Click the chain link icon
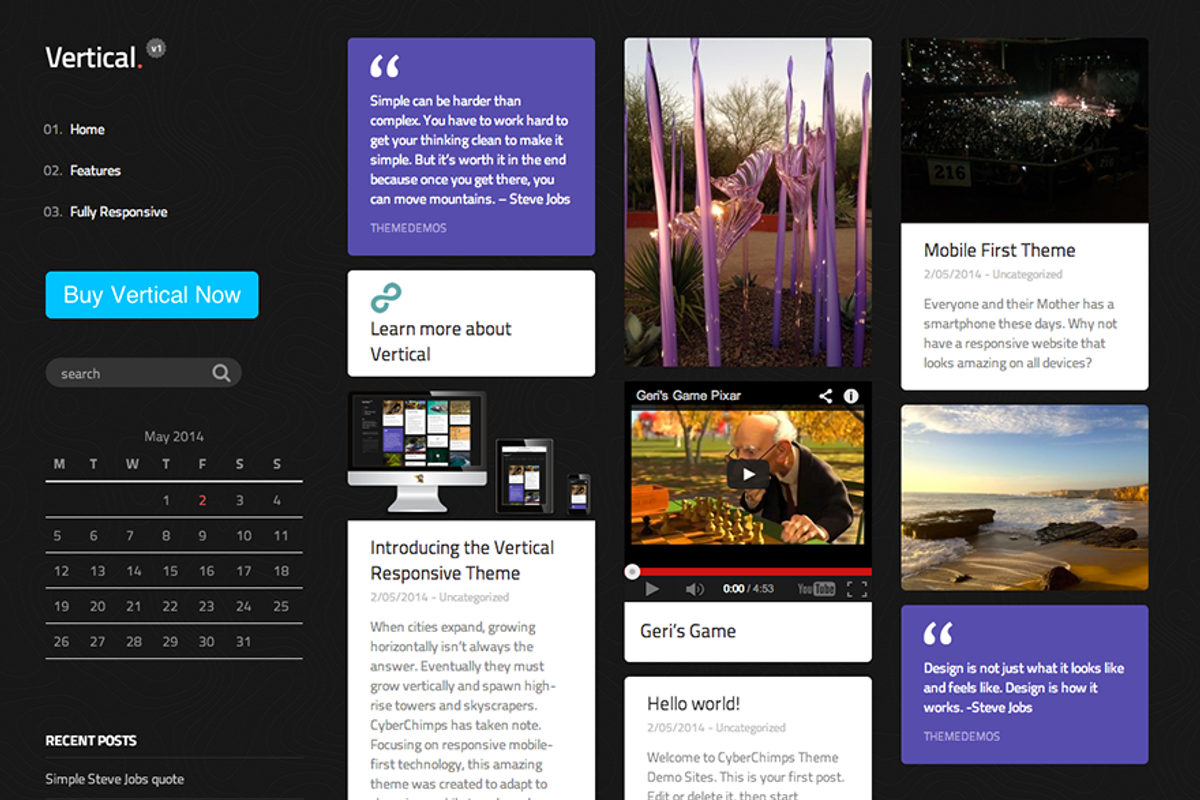1200x800 pixels. point(385,298)
